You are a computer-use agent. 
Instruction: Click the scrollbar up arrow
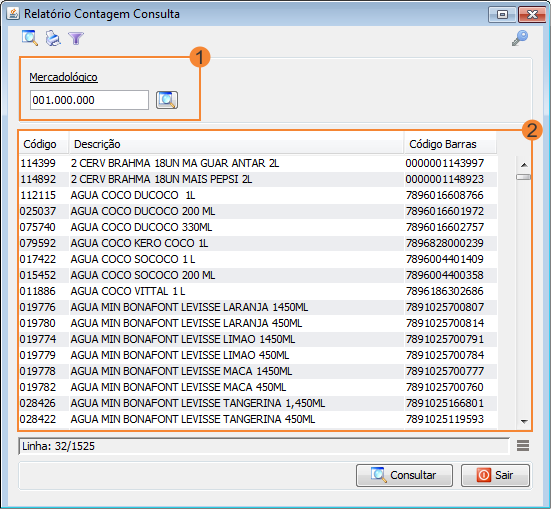point(524,165)
